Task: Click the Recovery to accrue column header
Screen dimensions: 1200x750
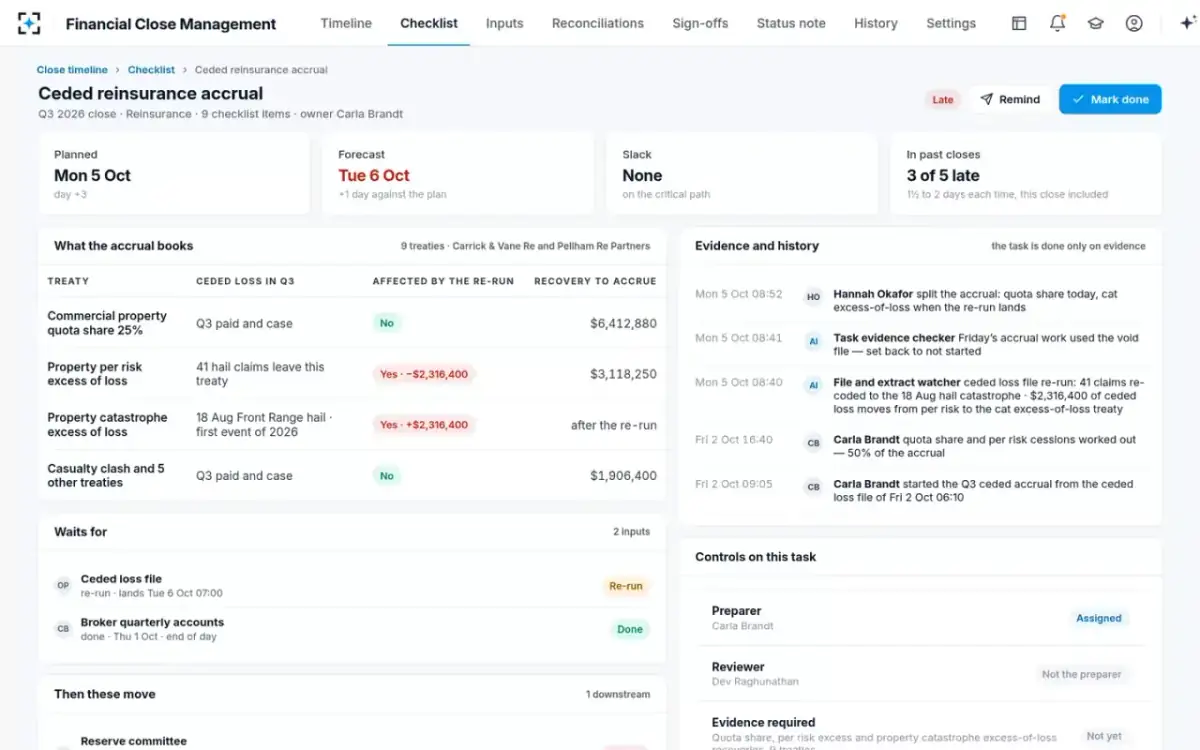Action: click(595, 281)
